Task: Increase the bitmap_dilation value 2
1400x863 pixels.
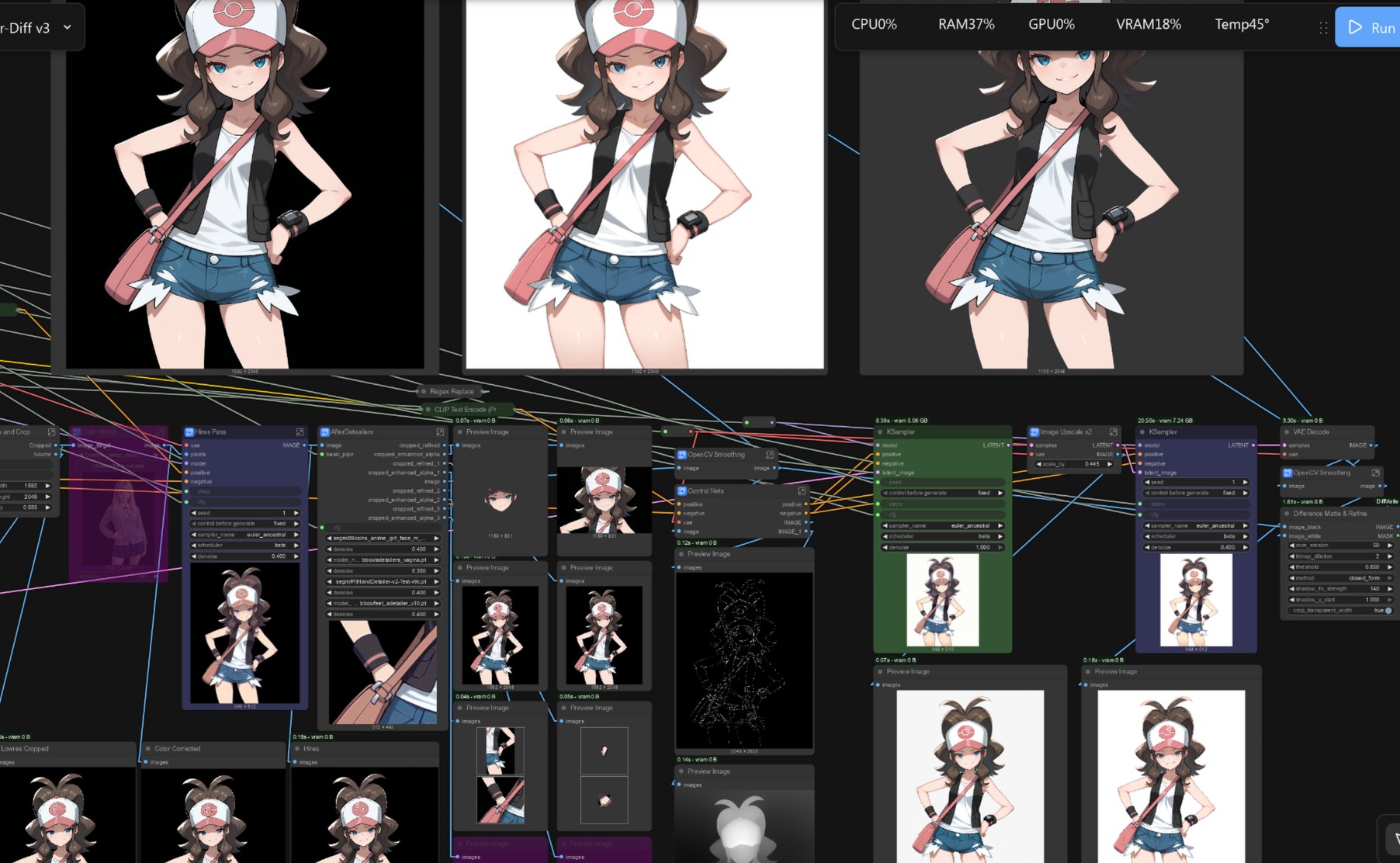Action: (x=1390, y=556)
